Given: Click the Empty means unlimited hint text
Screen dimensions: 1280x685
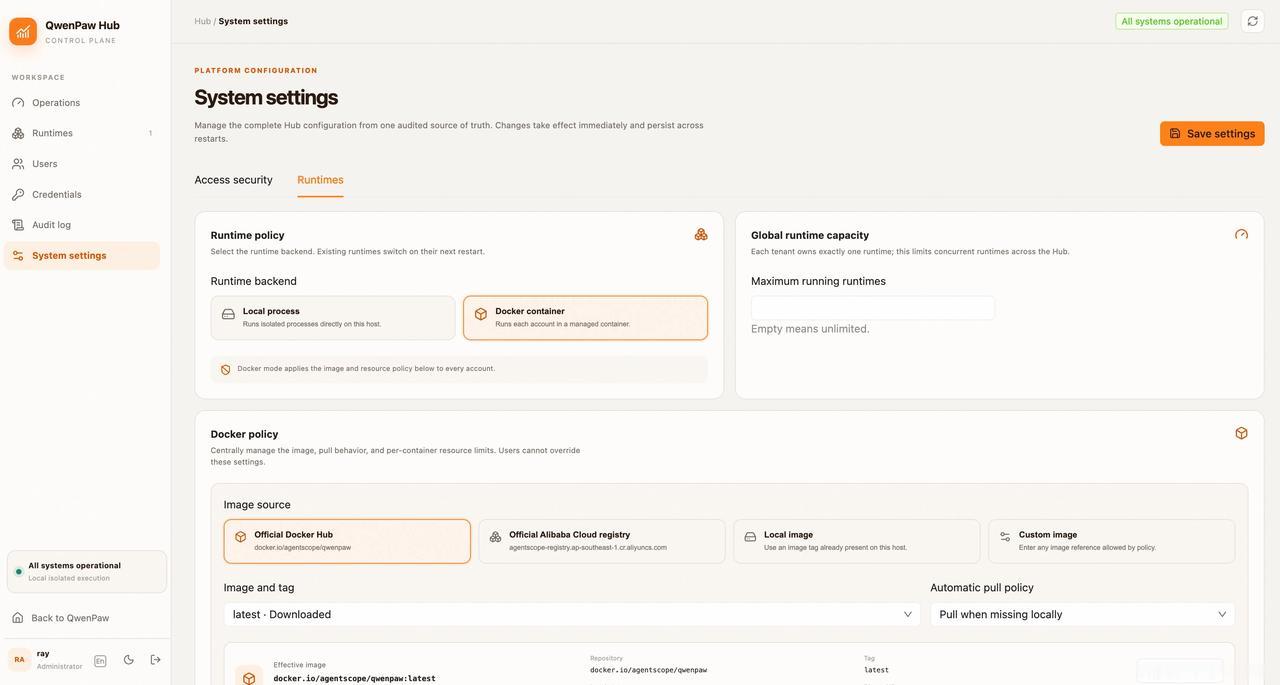Looking at the screenshot, I should click(x=810, y=329).
